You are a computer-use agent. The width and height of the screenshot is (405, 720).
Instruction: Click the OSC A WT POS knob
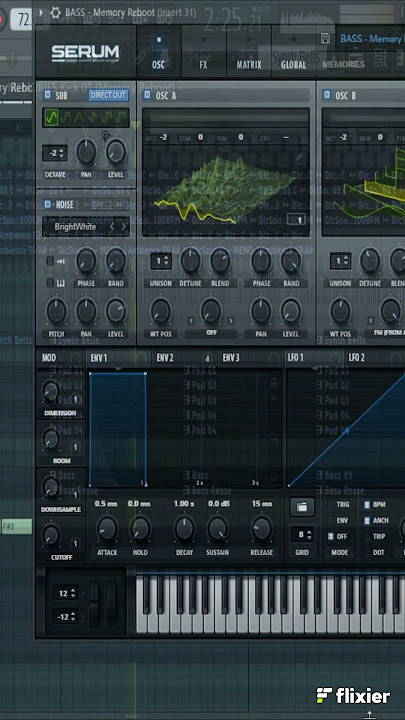pyautogui.click(x=161, y=310)
